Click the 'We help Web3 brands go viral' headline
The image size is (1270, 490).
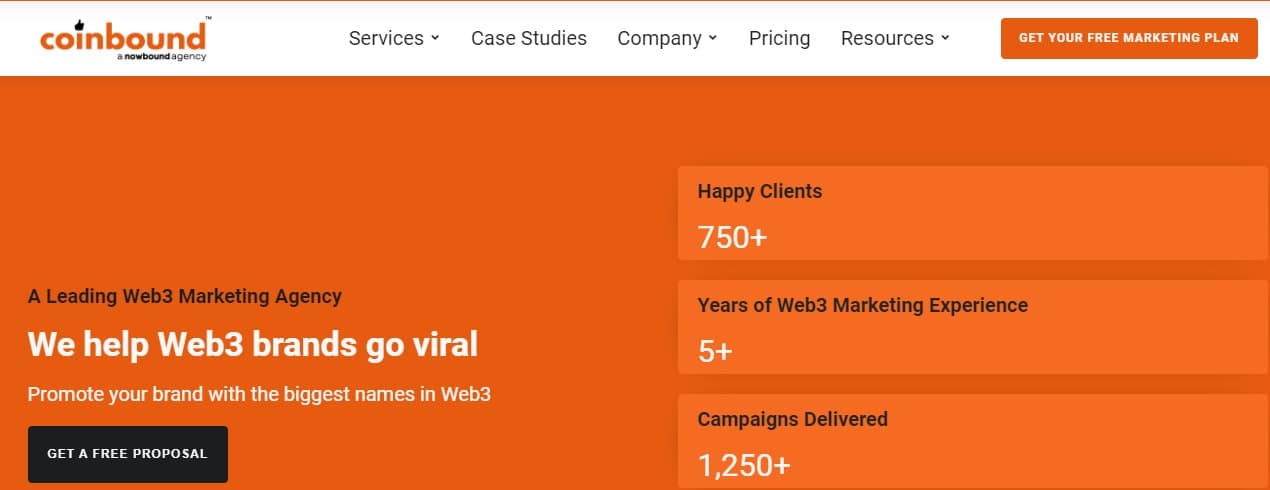click(x=253, y=345)
